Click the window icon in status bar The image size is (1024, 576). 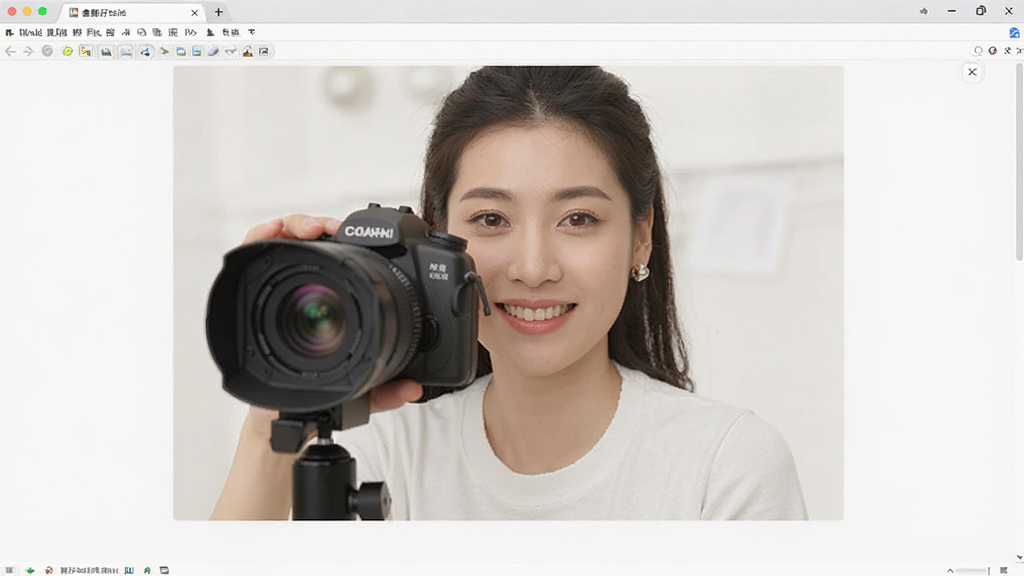(x=165, y=570)
